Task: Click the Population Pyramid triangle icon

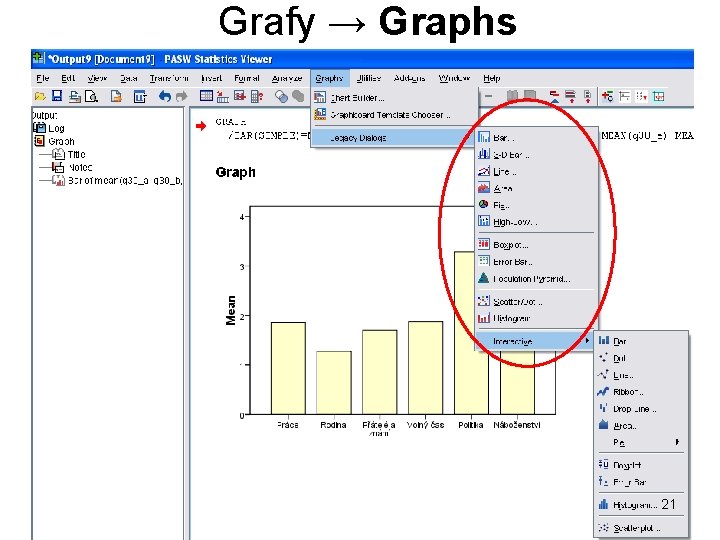Action: (484, 278)
